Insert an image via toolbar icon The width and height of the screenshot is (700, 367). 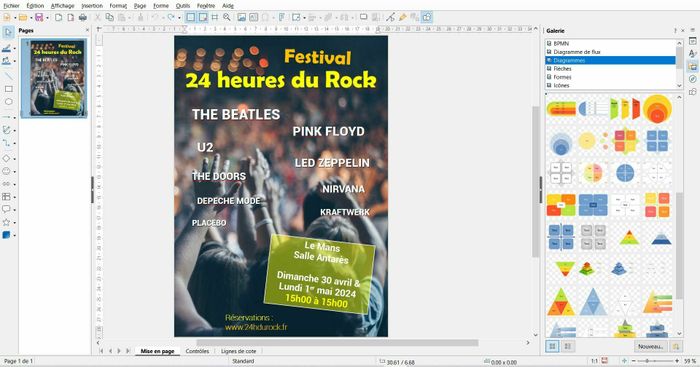pyautogui.click(x=242, y=17)
